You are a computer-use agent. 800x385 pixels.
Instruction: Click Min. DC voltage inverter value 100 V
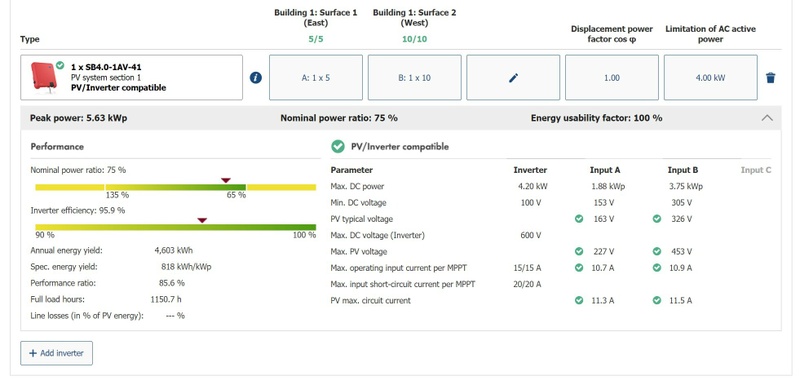point(531,202)
